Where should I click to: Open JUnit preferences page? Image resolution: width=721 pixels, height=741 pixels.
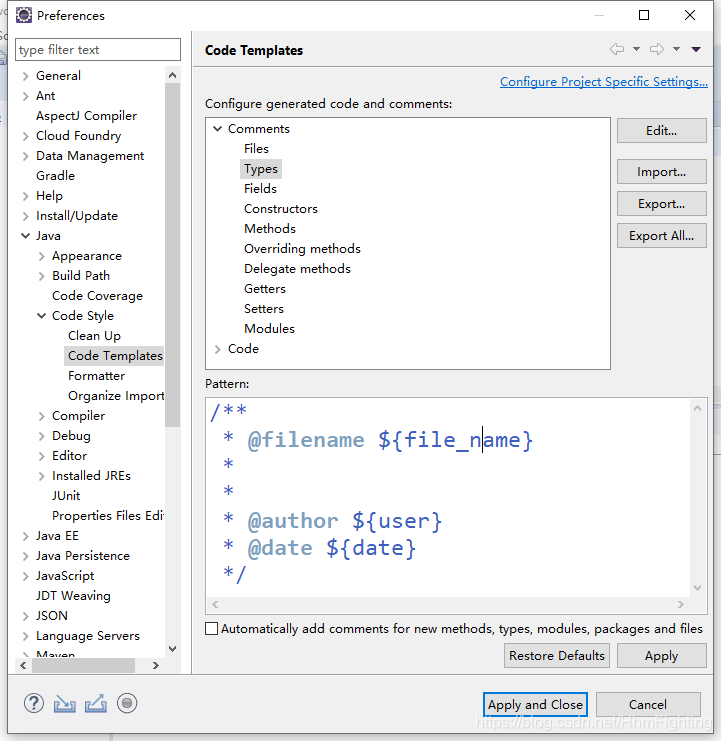pyautogui.click(x=66, y=496)
